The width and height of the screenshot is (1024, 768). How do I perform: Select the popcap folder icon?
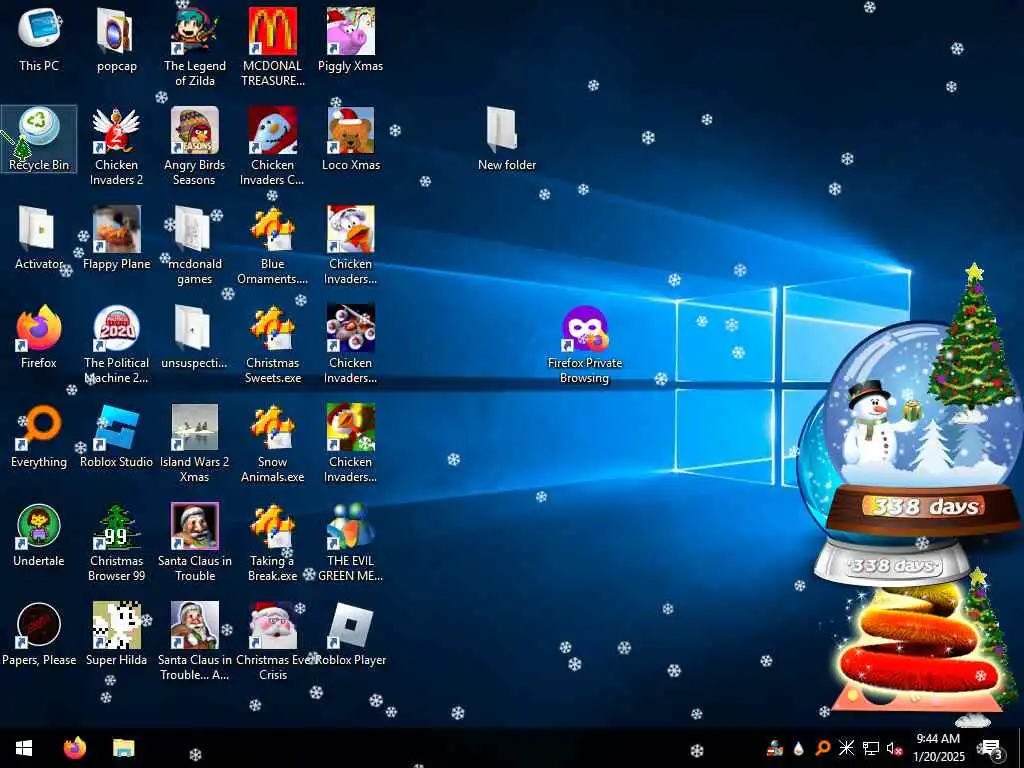click(116, 40)
